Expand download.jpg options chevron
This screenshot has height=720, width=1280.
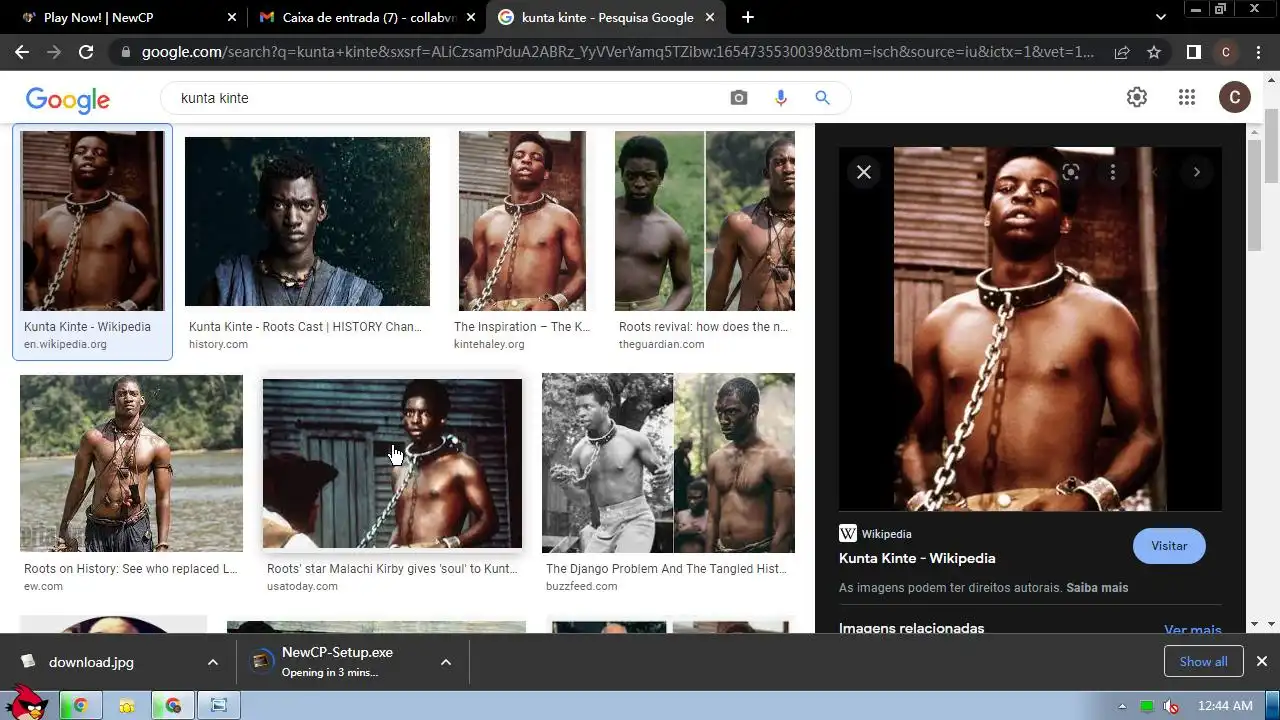[x=213, y=662]
